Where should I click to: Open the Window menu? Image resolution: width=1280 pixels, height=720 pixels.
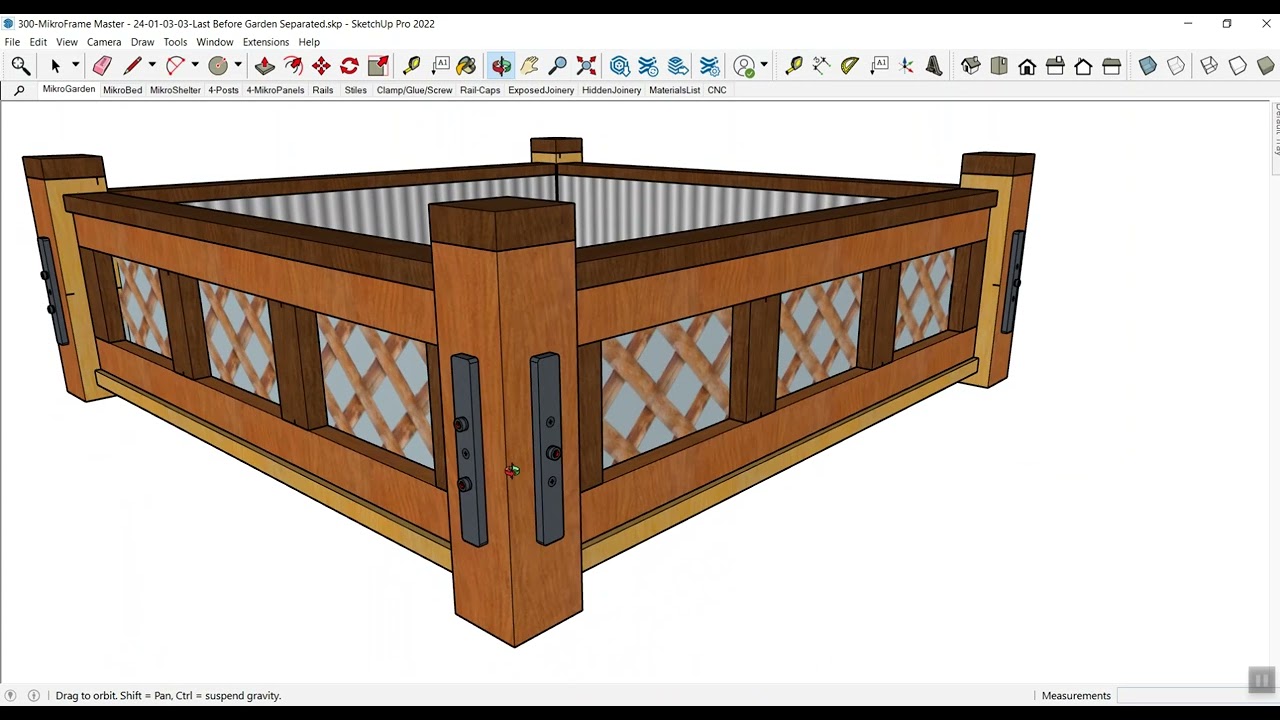tap(215, 42)
